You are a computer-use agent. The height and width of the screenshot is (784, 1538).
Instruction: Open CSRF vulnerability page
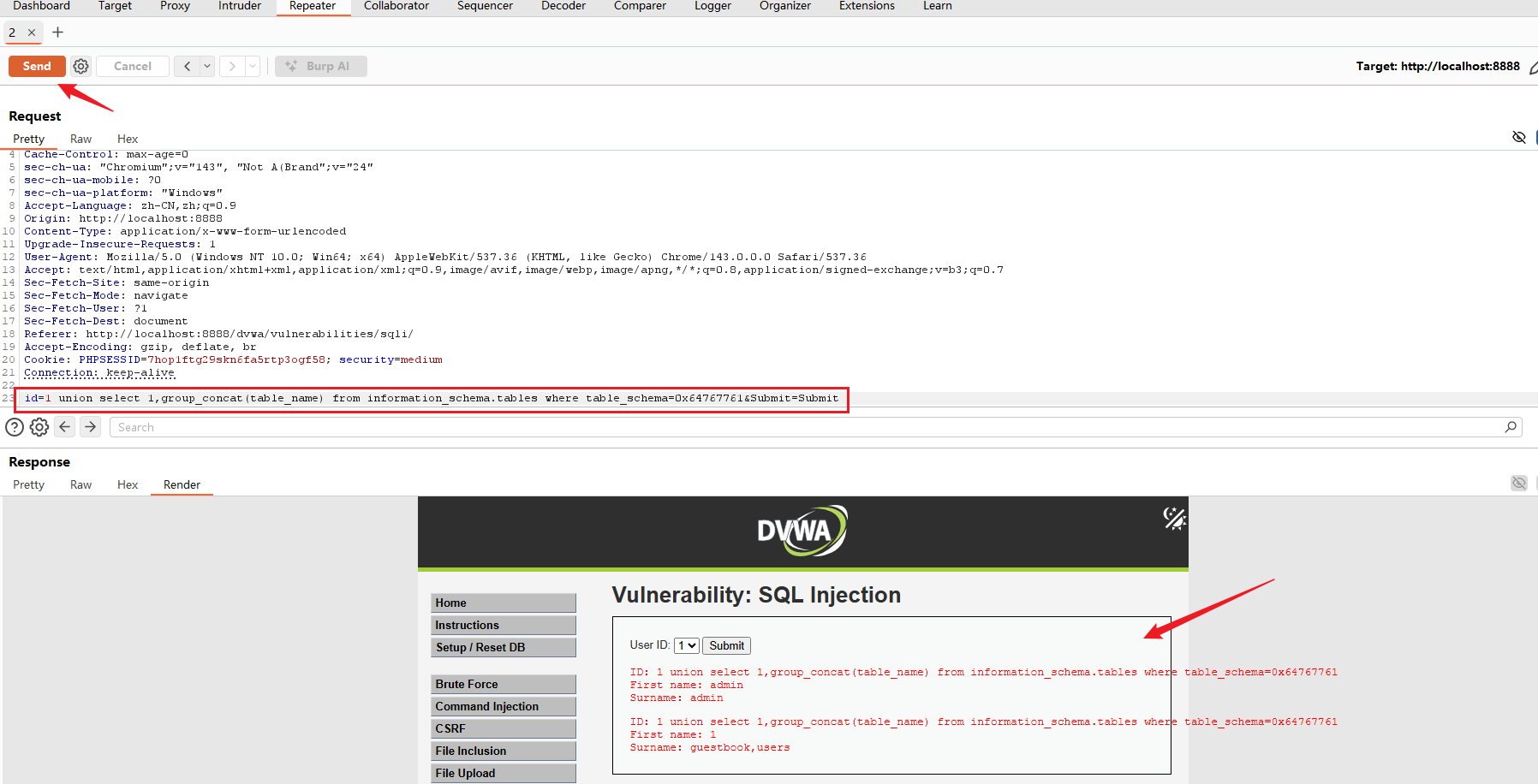click(x=504, y=728)
